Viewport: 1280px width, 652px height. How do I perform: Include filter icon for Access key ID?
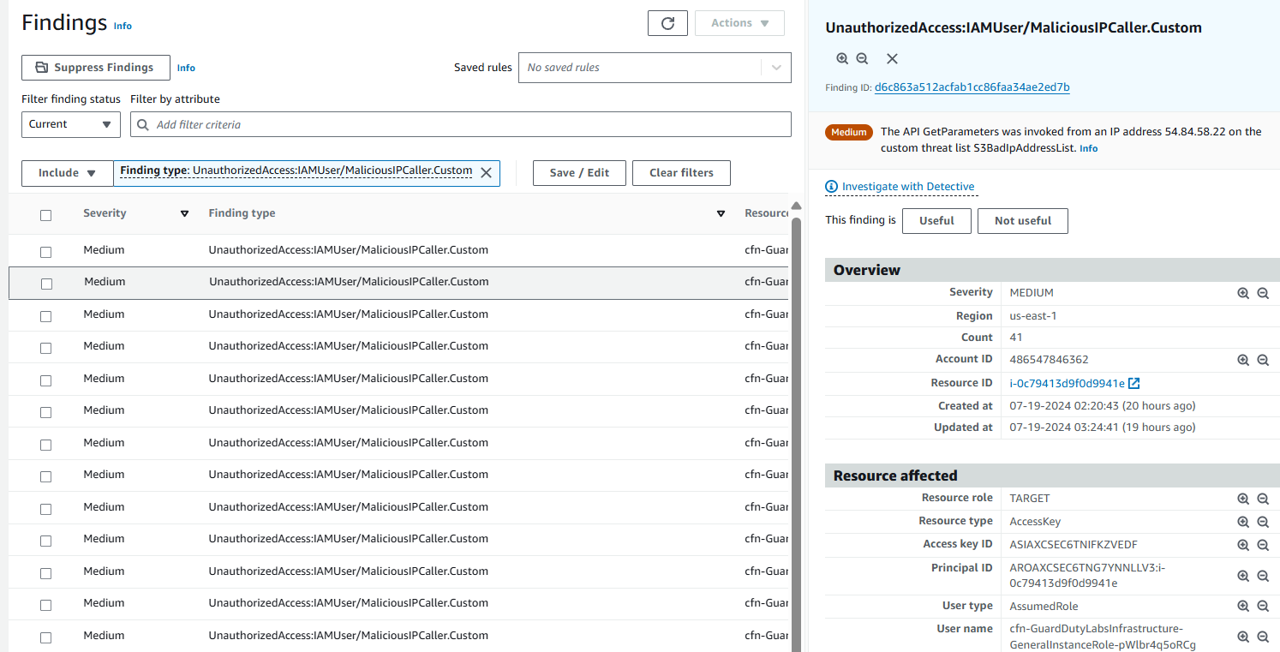1243,545
